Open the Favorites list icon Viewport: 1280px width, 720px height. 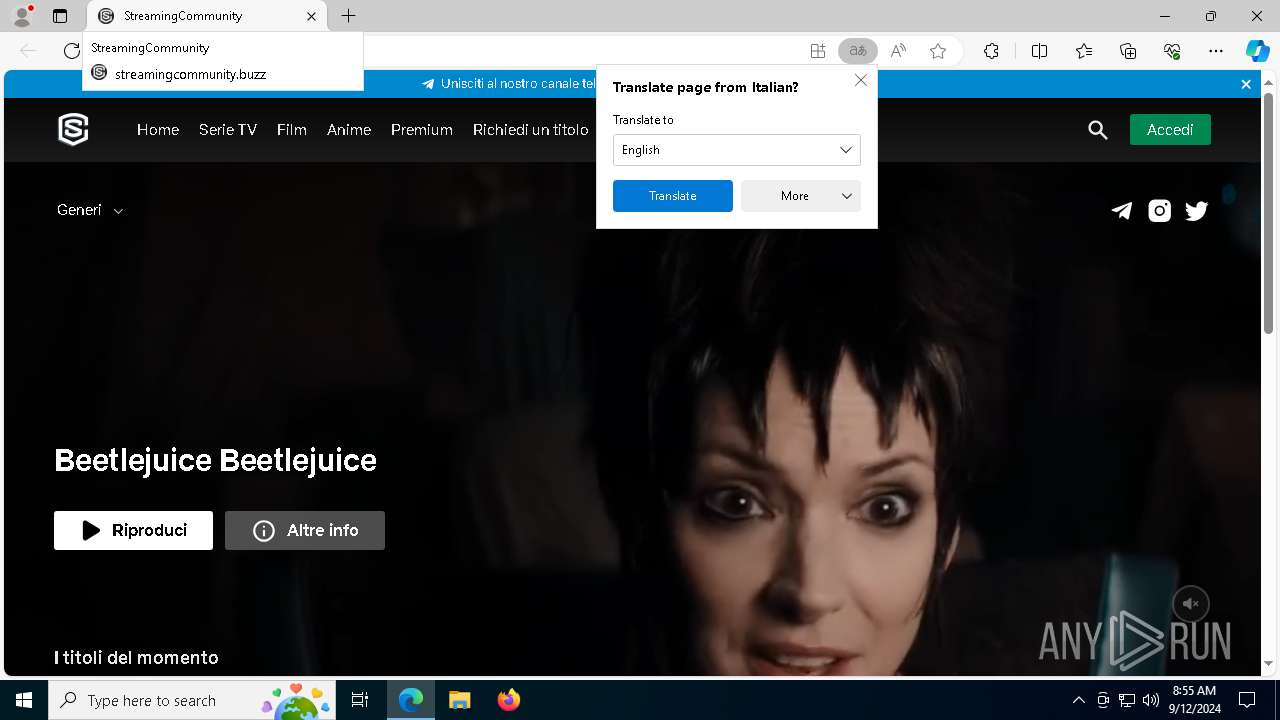click(1084, 51)
